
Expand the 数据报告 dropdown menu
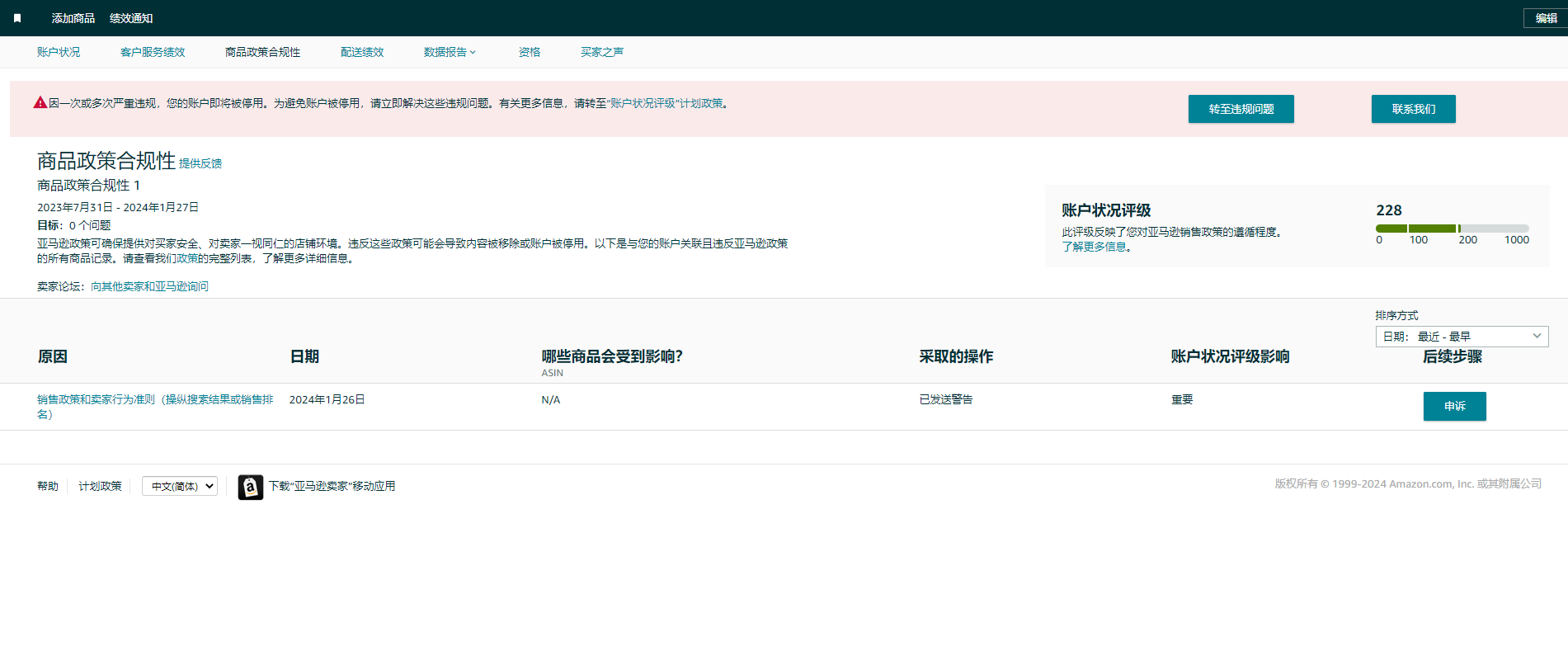[x=450, y=52]
